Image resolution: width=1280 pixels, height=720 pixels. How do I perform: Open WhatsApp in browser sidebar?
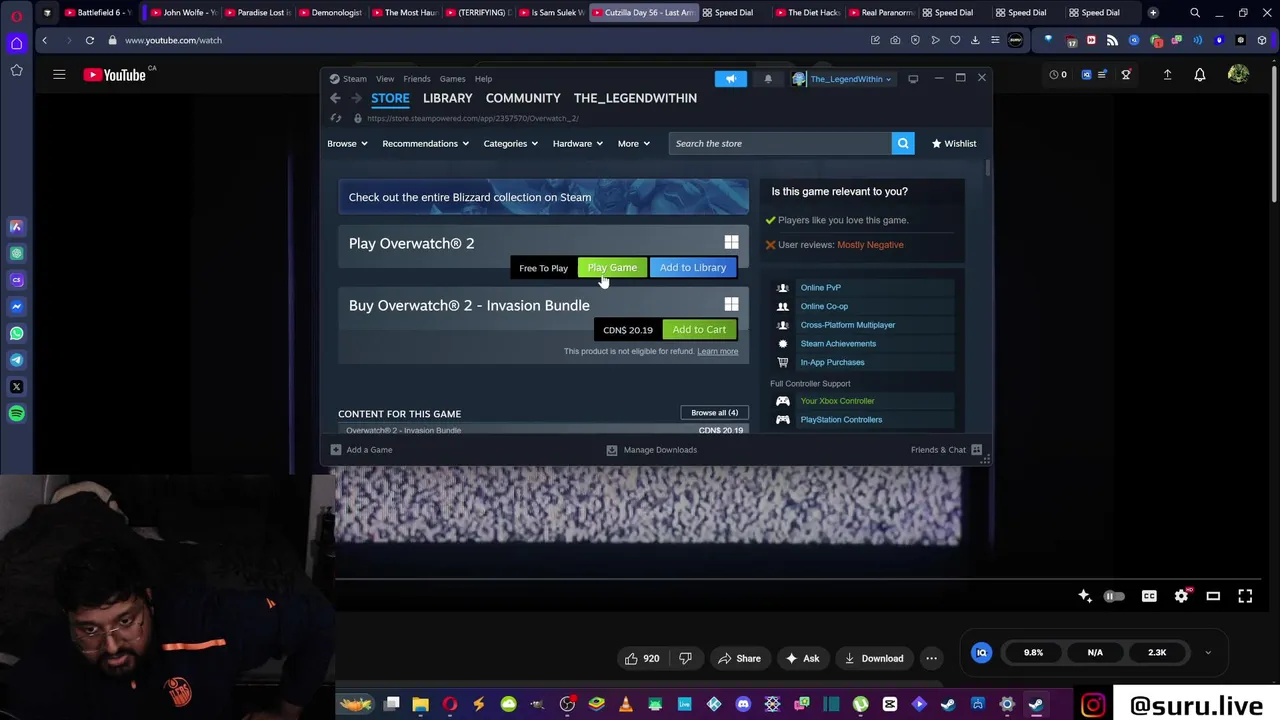16,333
